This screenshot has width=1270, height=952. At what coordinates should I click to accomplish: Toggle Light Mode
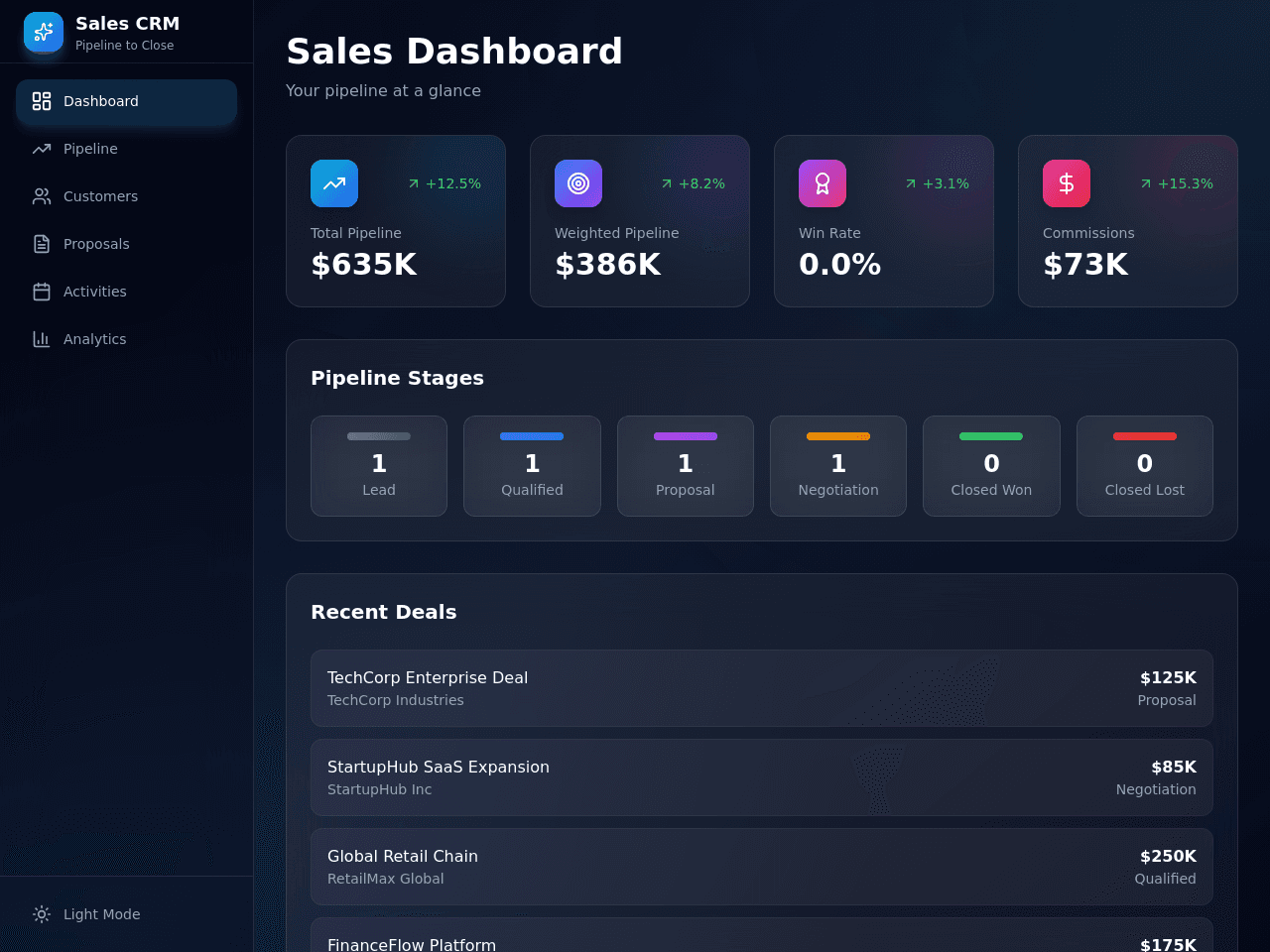pyautogui.click(x=126, y=914)
